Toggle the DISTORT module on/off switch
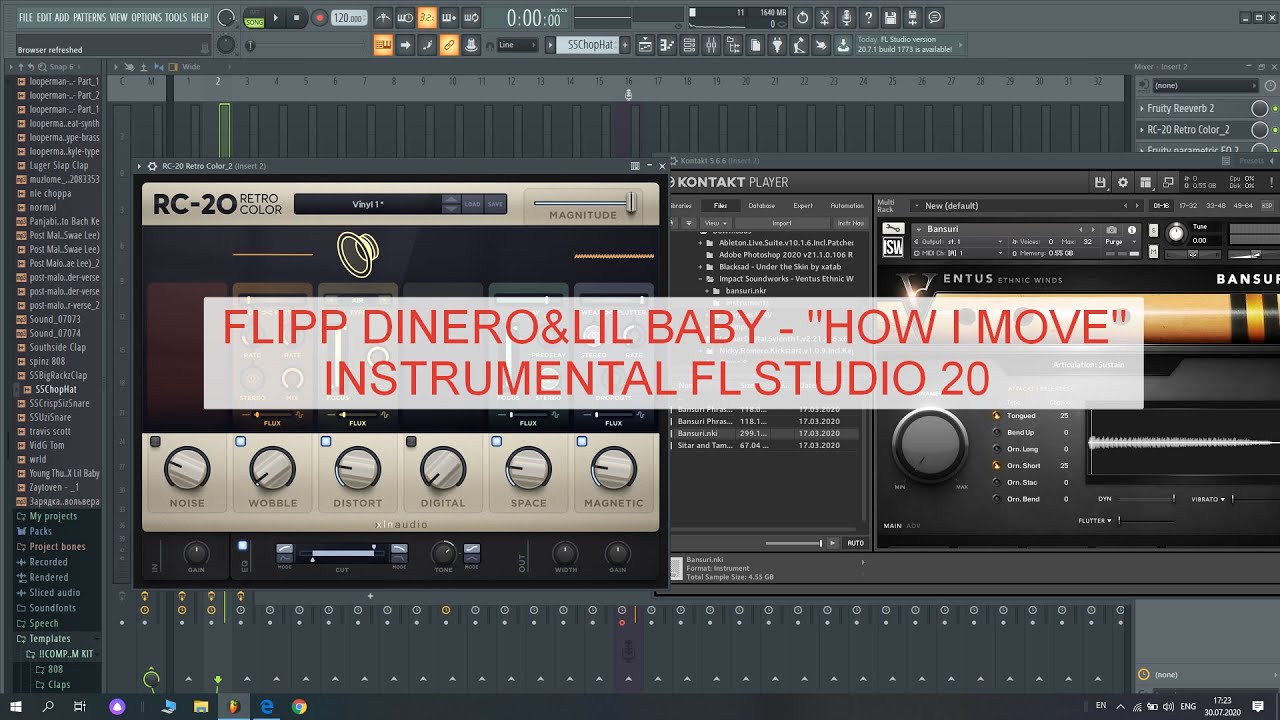 [x=326, y=441]
